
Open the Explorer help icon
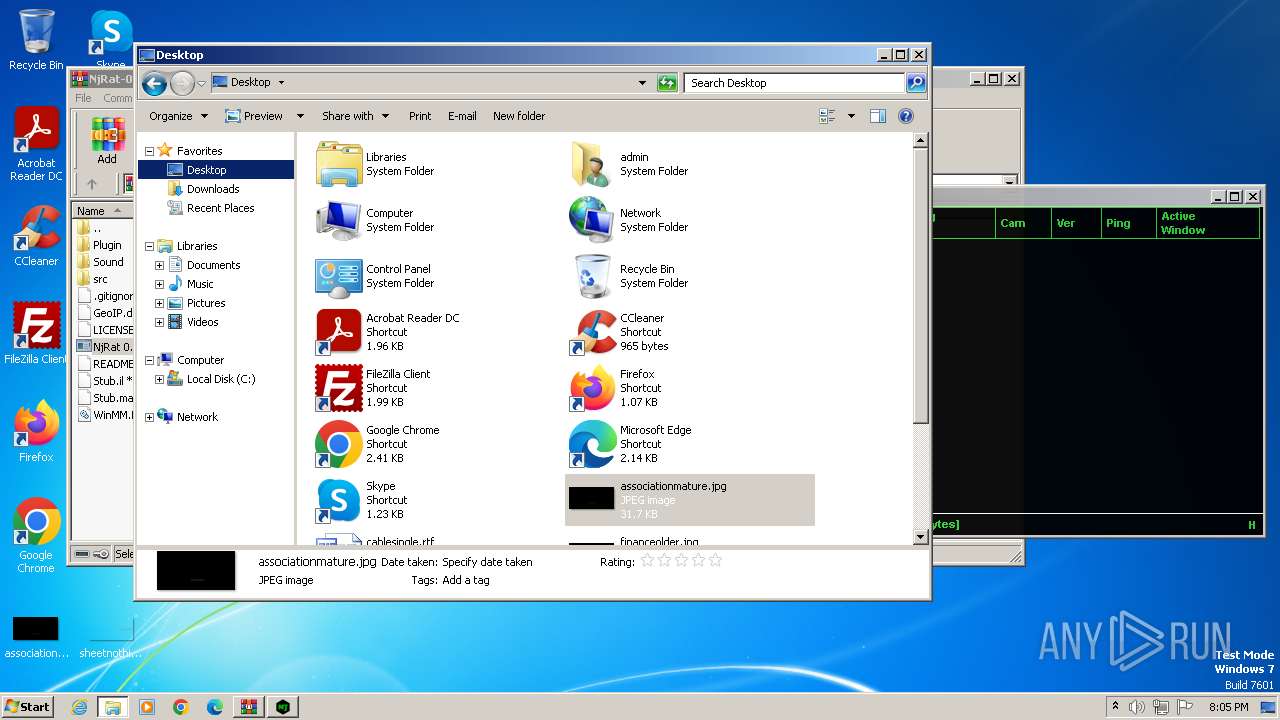click(x=906, y=116)
